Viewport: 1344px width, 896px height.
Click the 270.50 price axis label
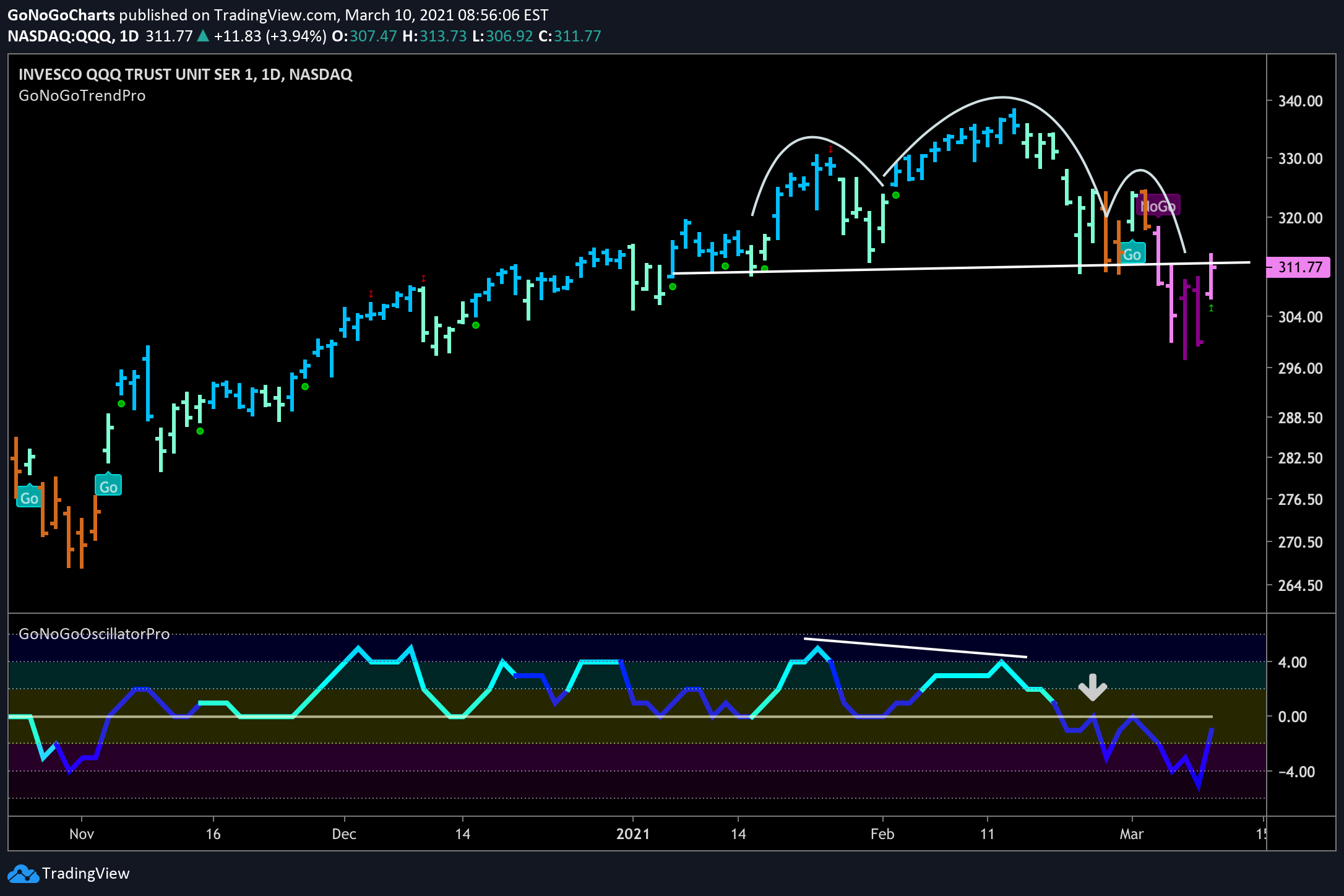tap(1301, 542)
